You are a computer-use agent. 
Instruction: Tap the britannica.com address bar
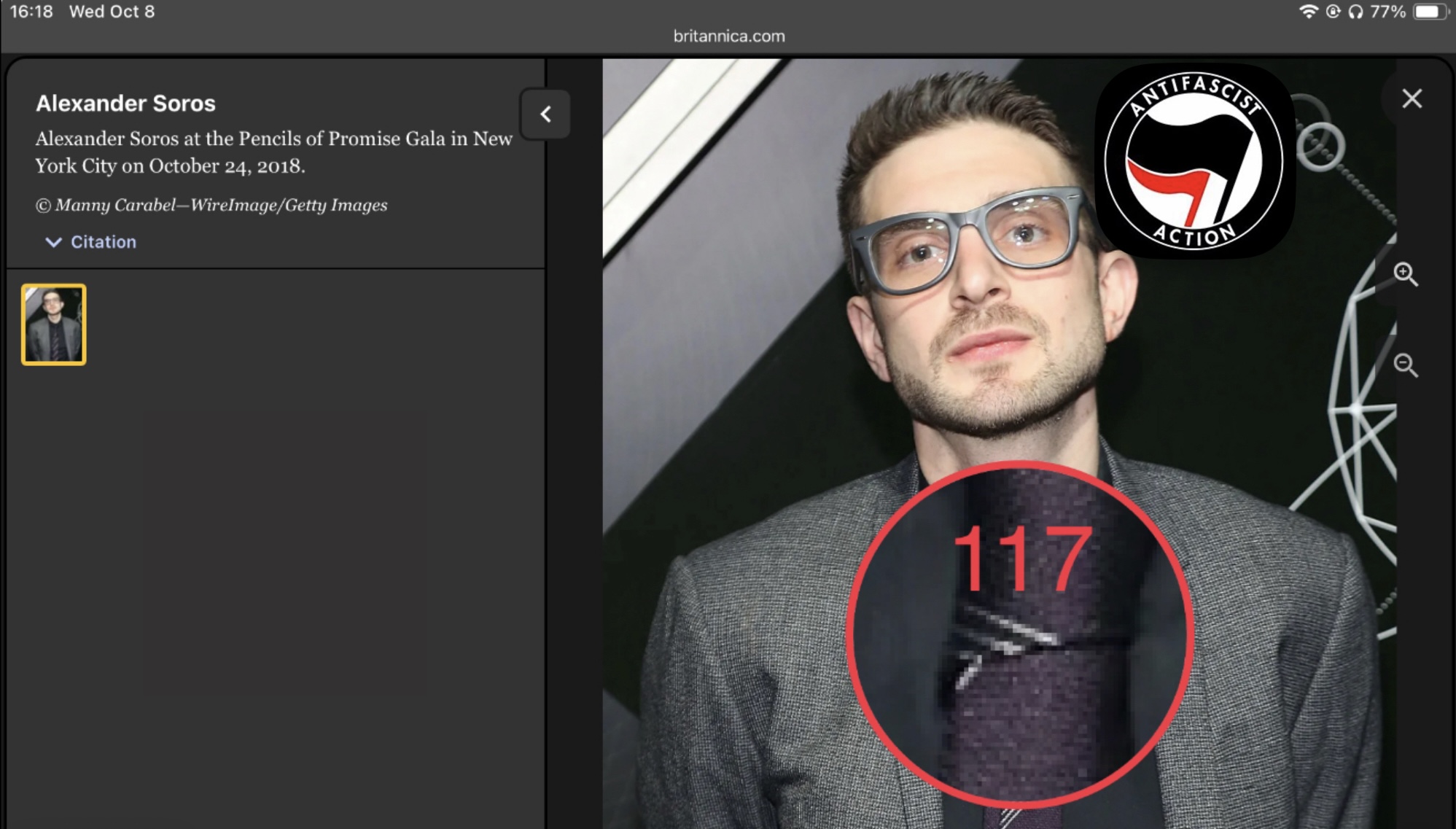point(729,36)
